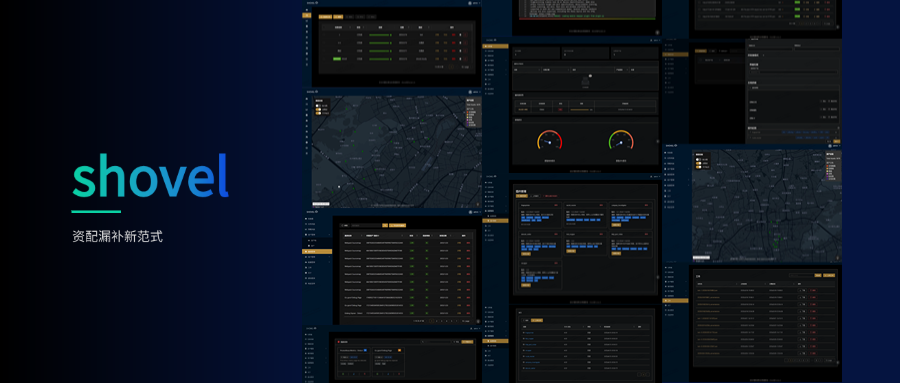Click the blue badge on the first bottom card
Screen dimensions: 900x383
click(365, 350)
